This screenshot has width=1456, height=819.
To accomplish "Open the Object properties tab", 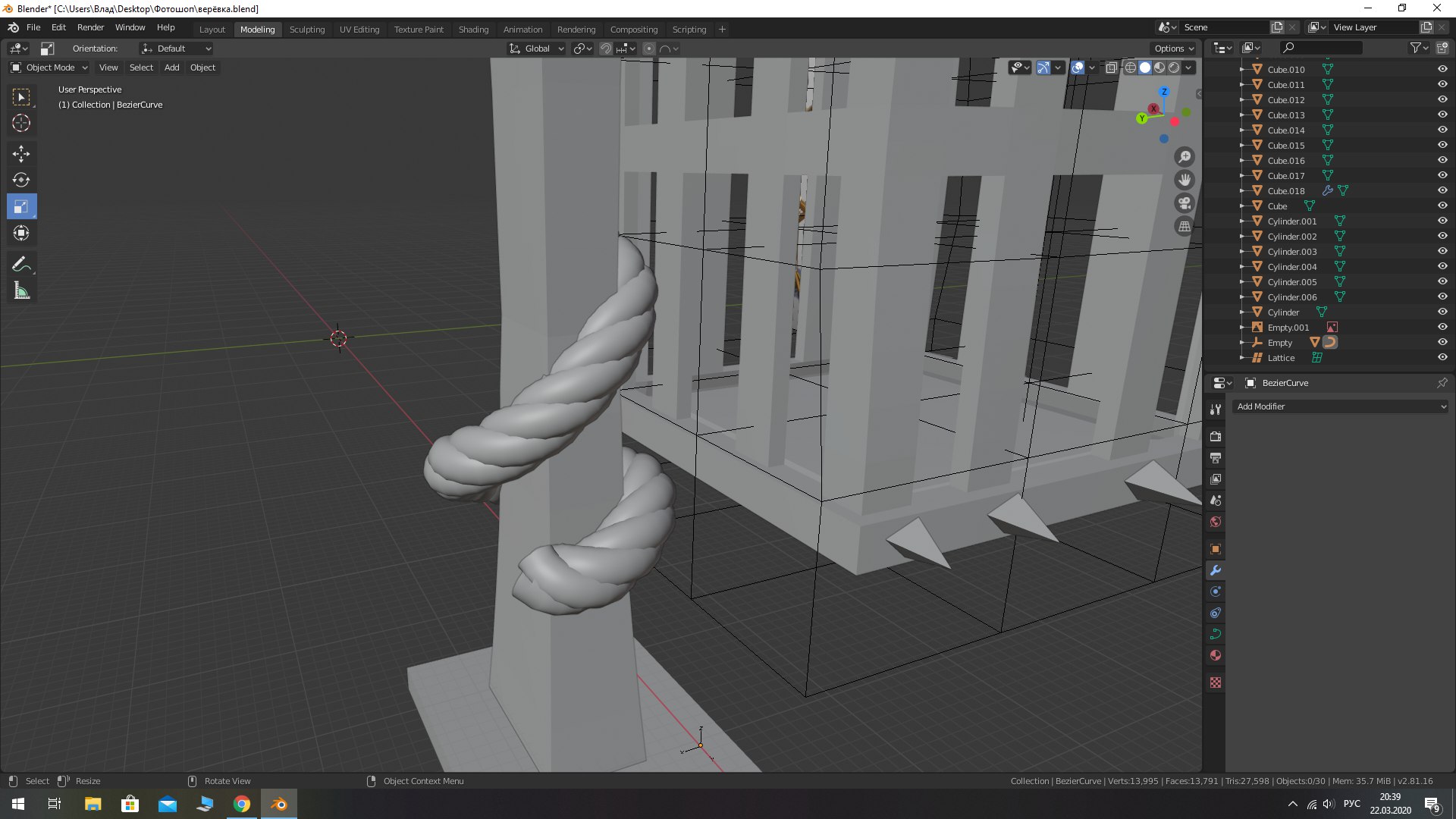I will pyautogui.click(x=1216, y=549).
